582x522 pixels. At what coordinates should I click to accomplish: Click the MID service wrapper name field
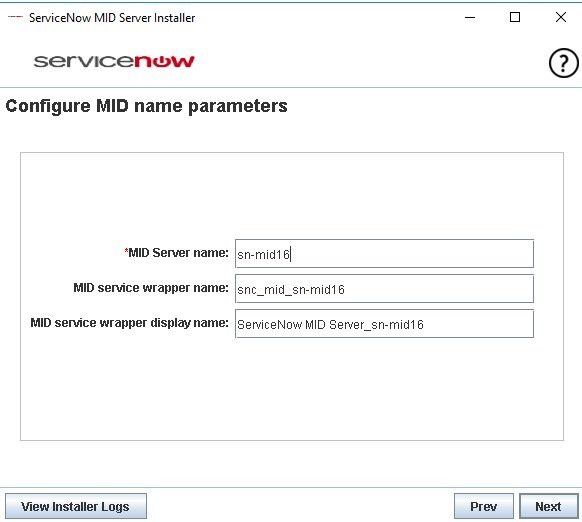pos(384,289)
